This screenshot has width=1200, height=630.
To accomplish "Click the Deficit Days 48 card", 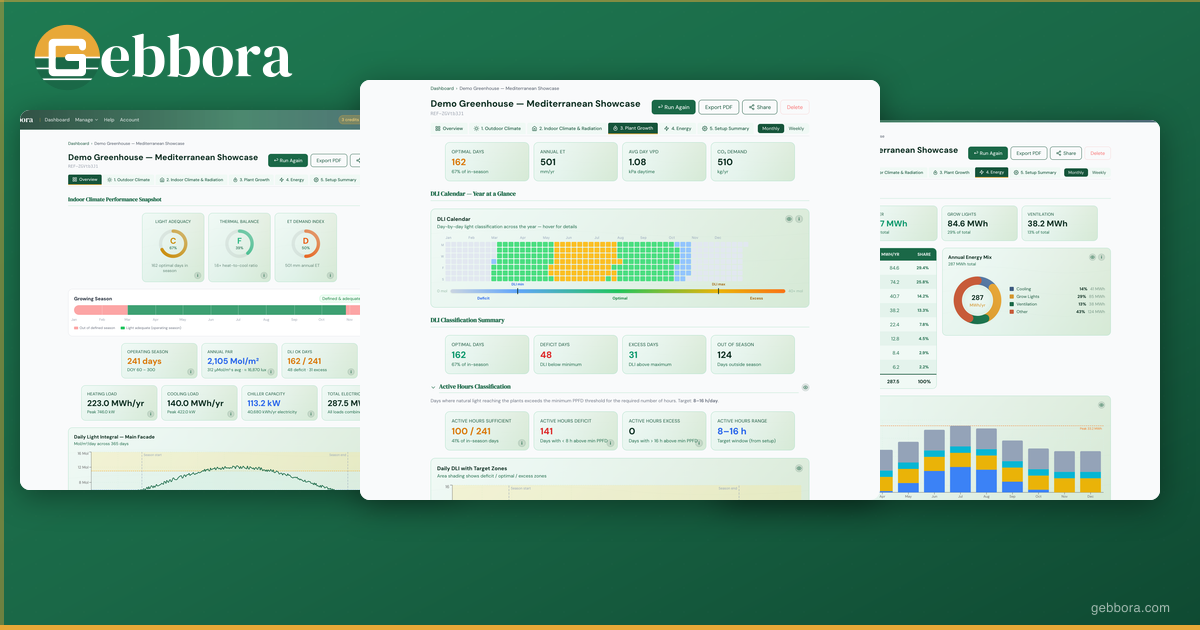I will click(575, 355).
